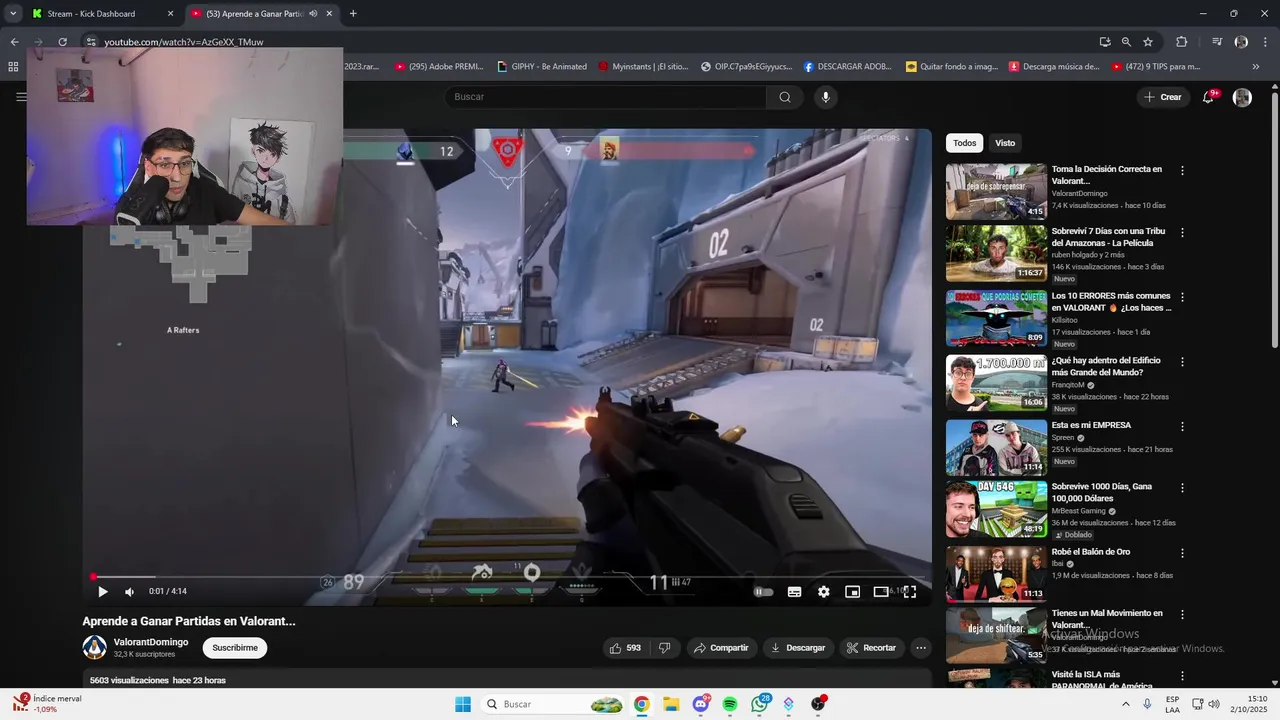Open Chrome media control icon
This screenshot has width=1280, height=720.
point(1217,42)
